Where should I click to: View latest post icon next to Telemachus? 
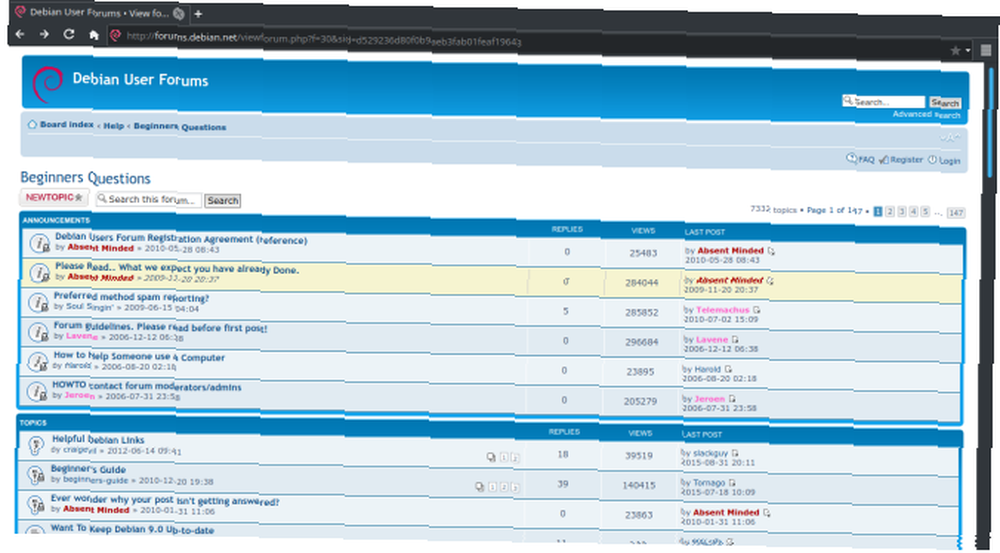(757, 310)
